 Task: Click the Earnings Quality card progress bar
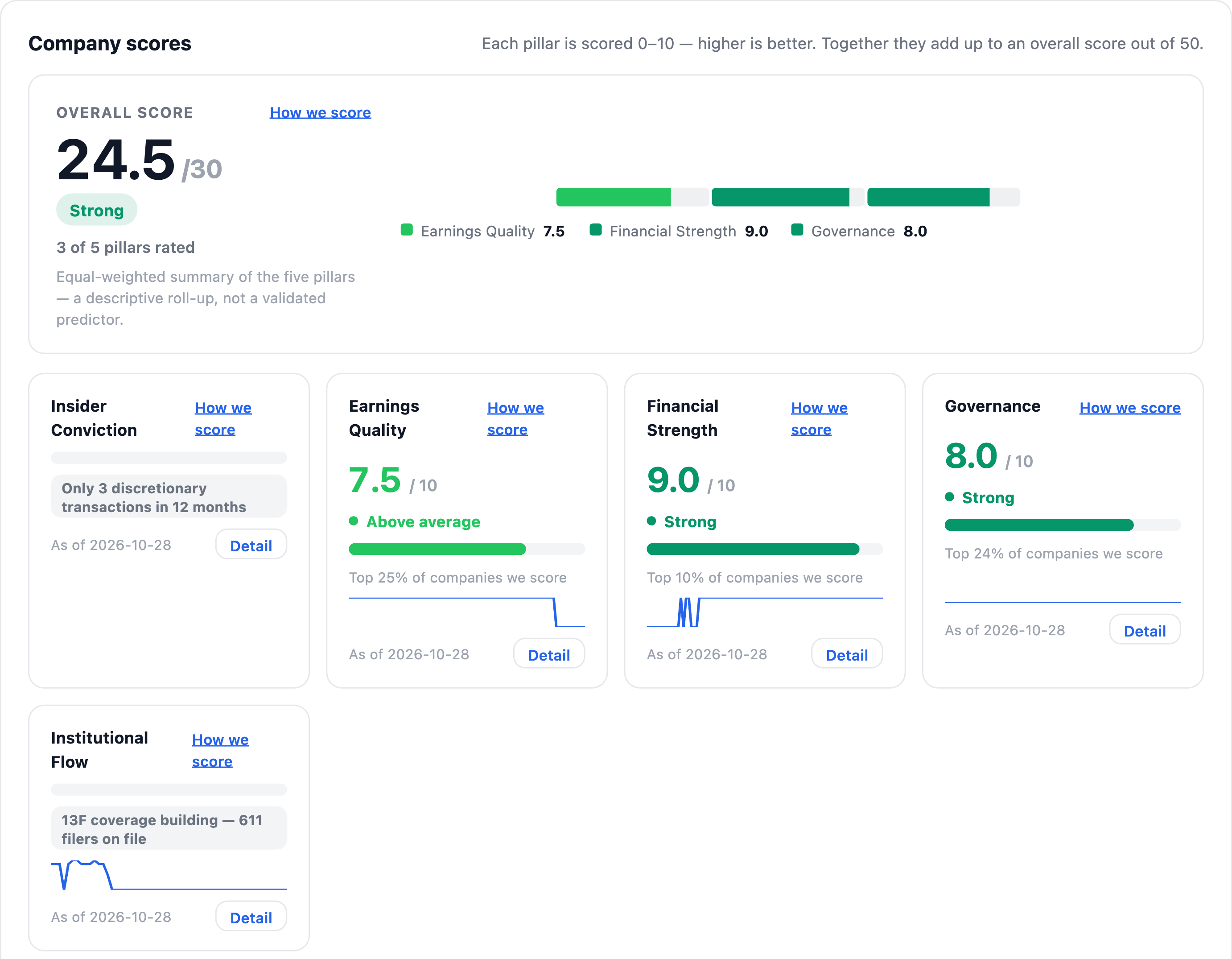(466, 549)
